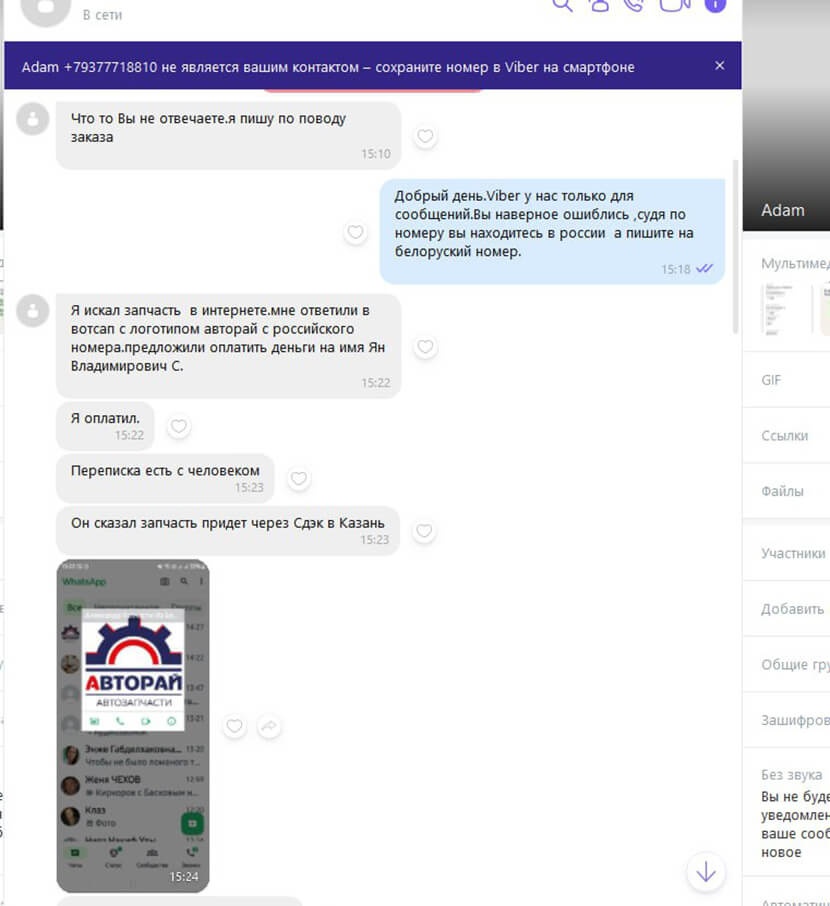The width and height of the screenshot is (830, 906).
Task: Start a video call with Adam
Action: tap(675, 4)
